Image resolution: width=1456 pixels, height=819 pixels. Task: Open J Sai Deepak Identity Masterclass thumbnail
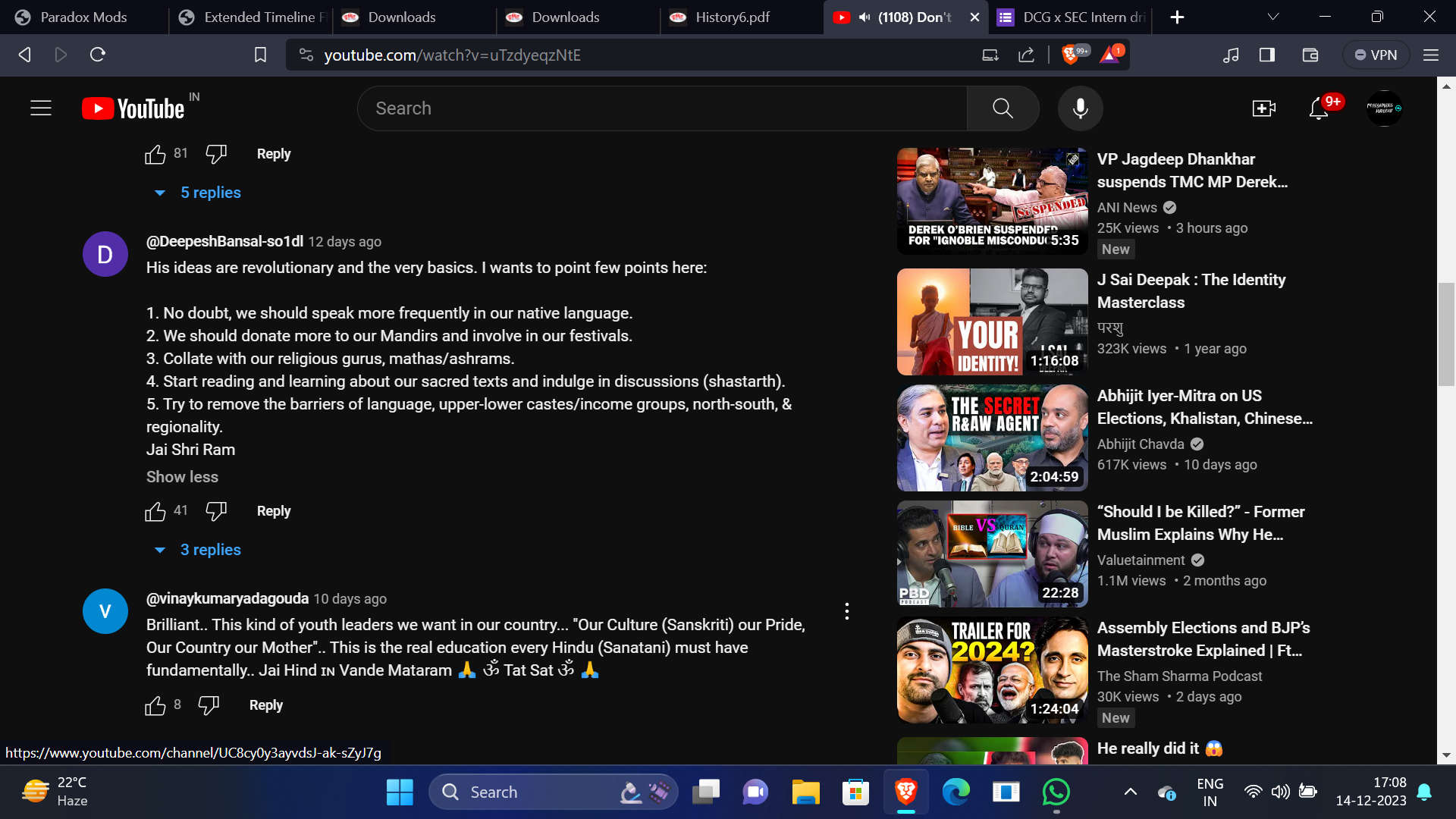[992, 322]
